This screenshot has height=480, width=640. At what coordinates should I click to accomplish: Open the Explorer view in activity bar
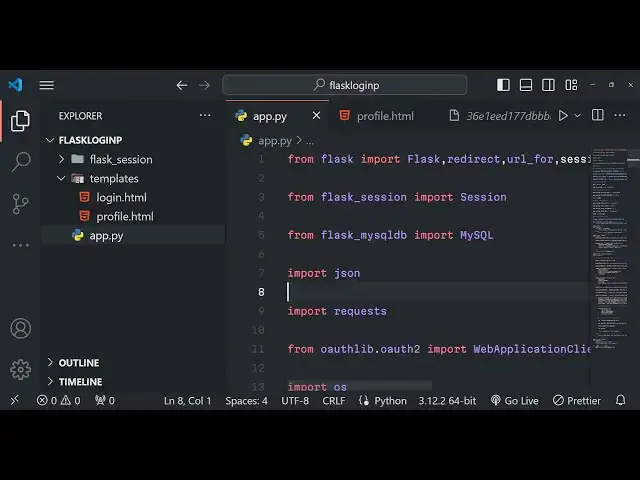click(x=20, y=120)
